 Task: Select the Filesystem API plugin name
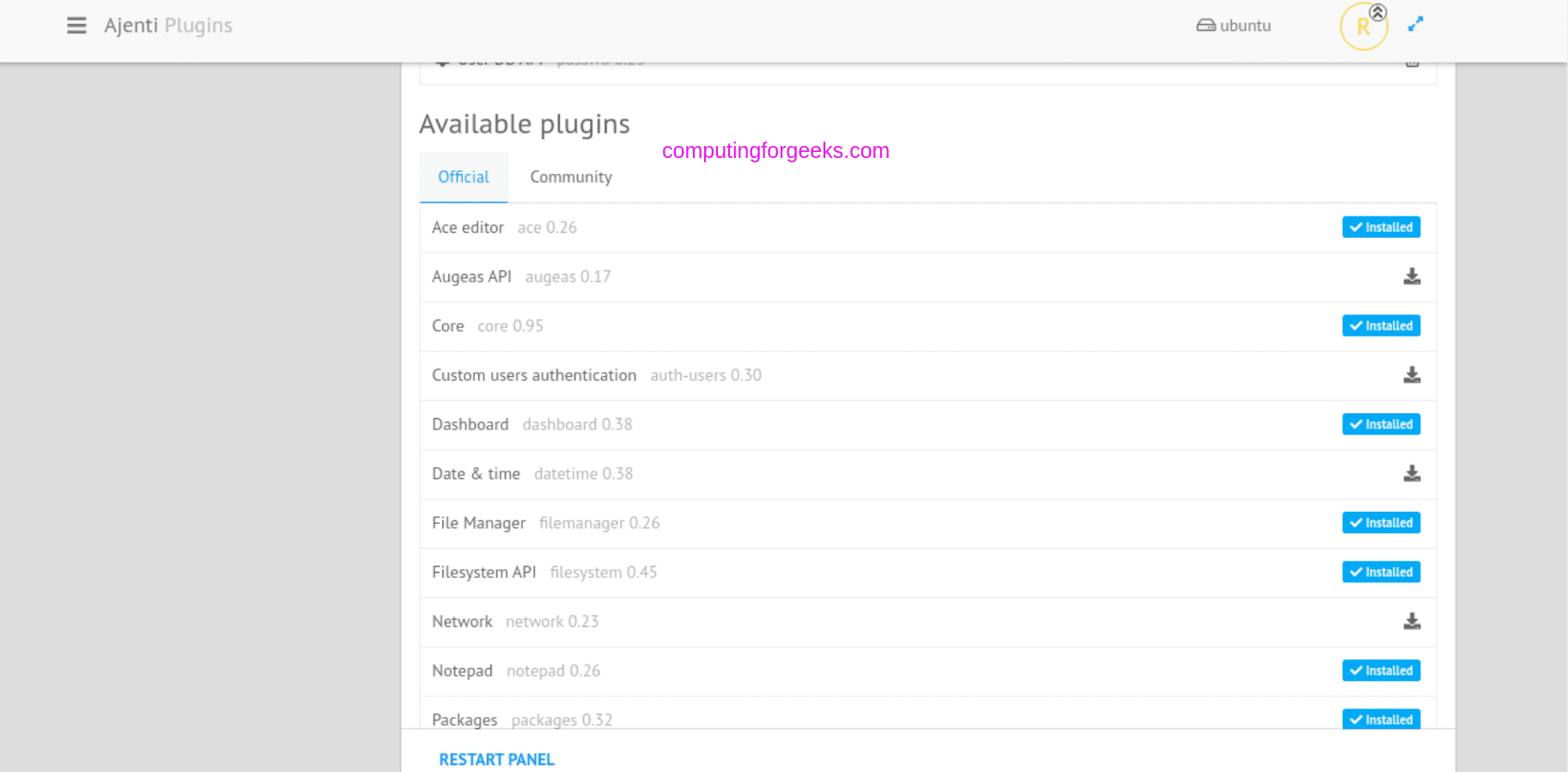(484, 572)
